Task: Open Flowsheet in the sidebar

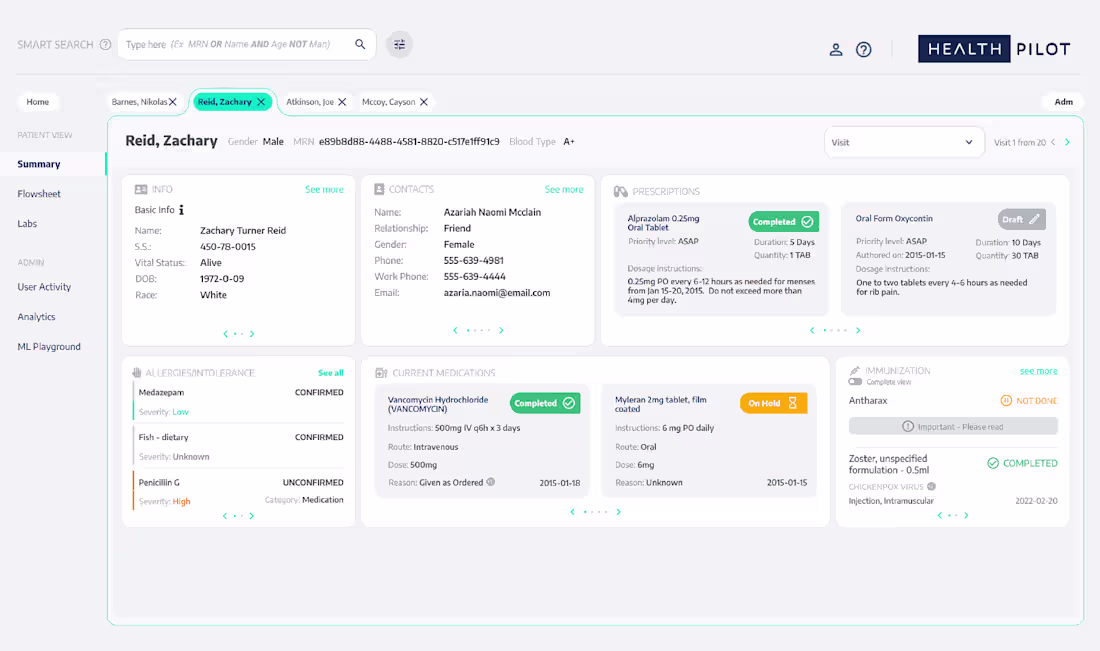Action: (39, 194)
